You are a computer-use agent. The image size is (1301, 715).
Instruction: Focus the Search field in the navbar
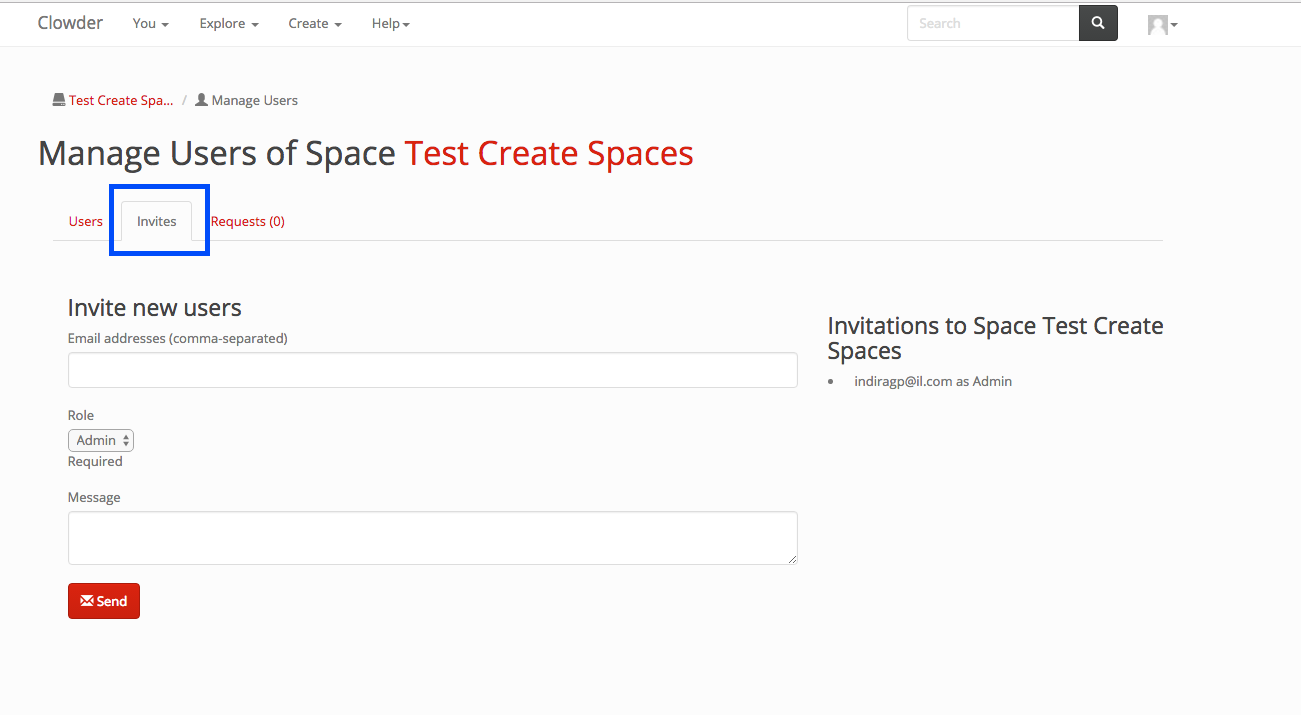point(992,23)
